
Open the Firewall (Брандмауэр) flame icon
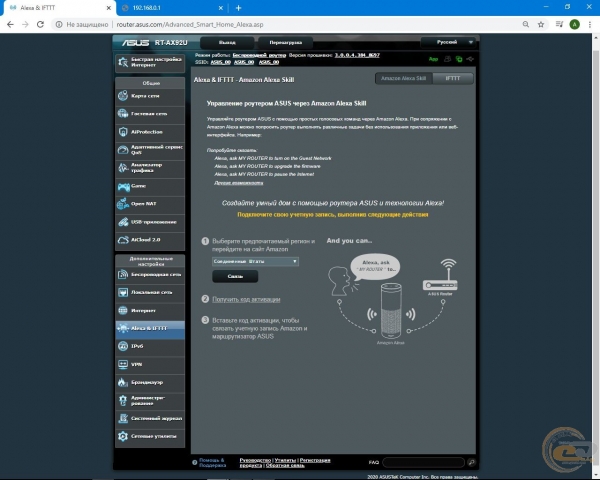pyautogui.click(x=123, y=382)
